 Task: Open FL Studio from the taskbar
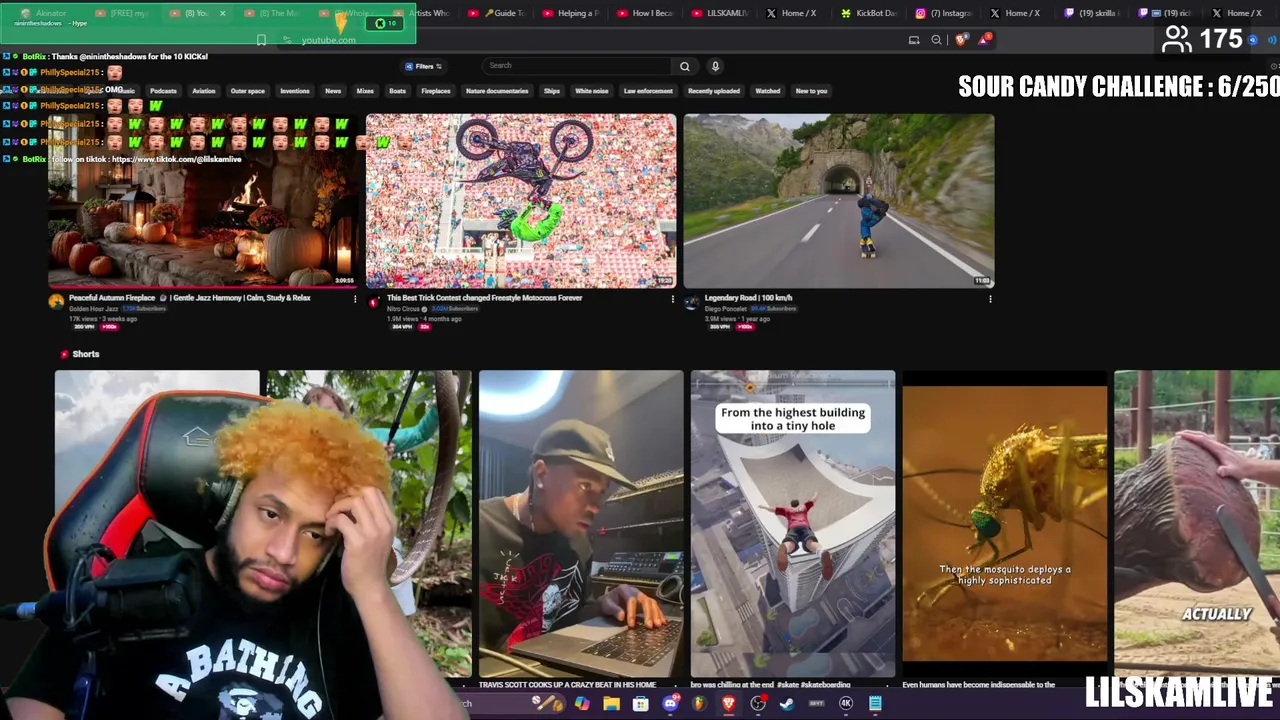699,704
